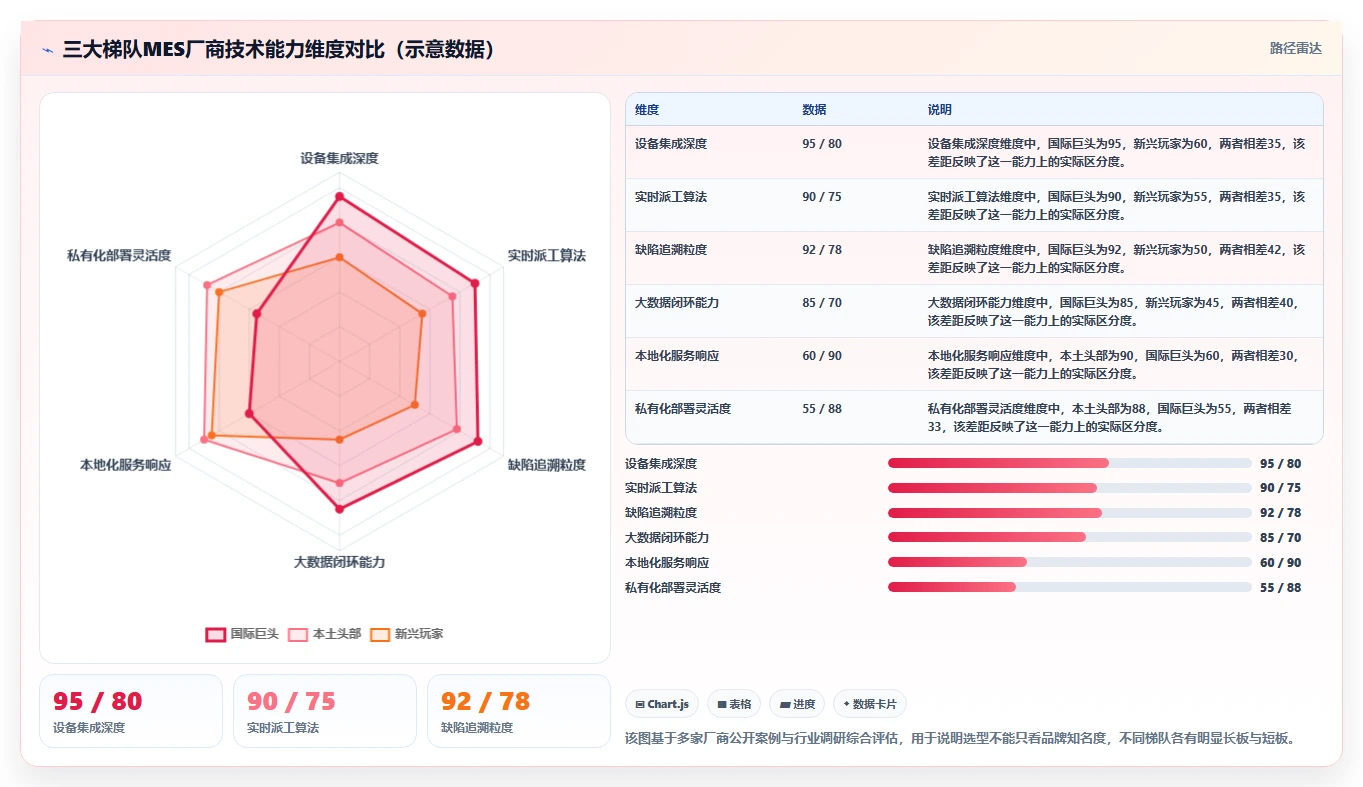Screen dimensions: 1363x787
Task: Click the description mentioning 两者相差42
Action: pyautogui.click(x=1116, y=258)
